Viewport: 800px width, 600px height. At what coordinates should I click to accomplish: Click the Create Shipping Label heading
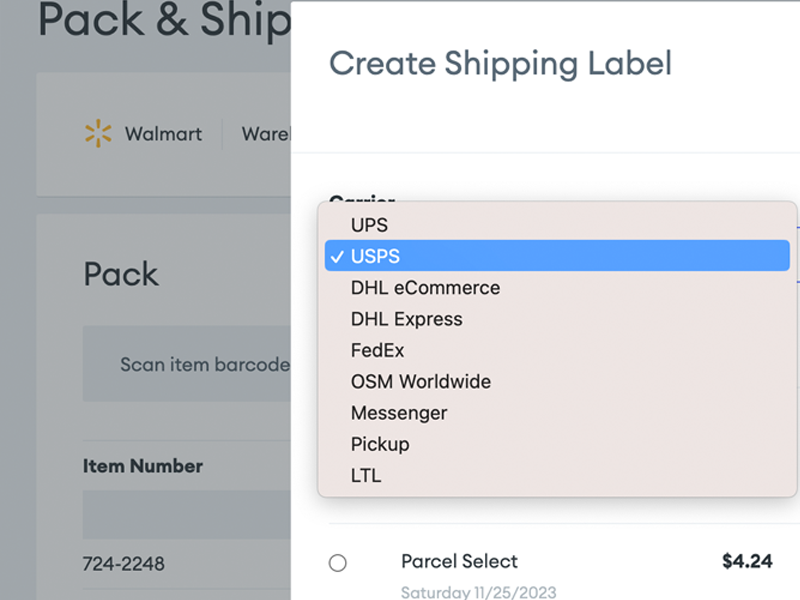501,64
